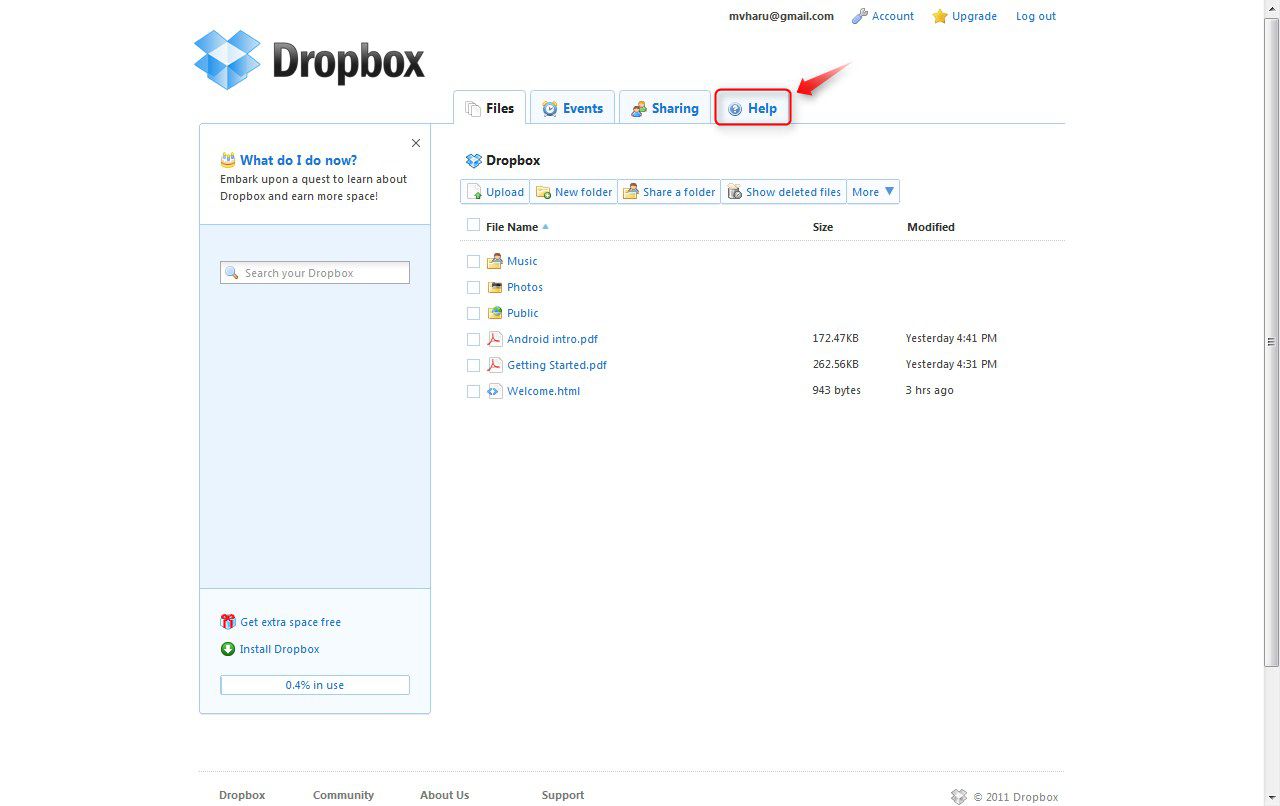Toggle the select-all checkbox in header
The width and height of the screenshot is (1280, 806).
[x=474, y=226]
